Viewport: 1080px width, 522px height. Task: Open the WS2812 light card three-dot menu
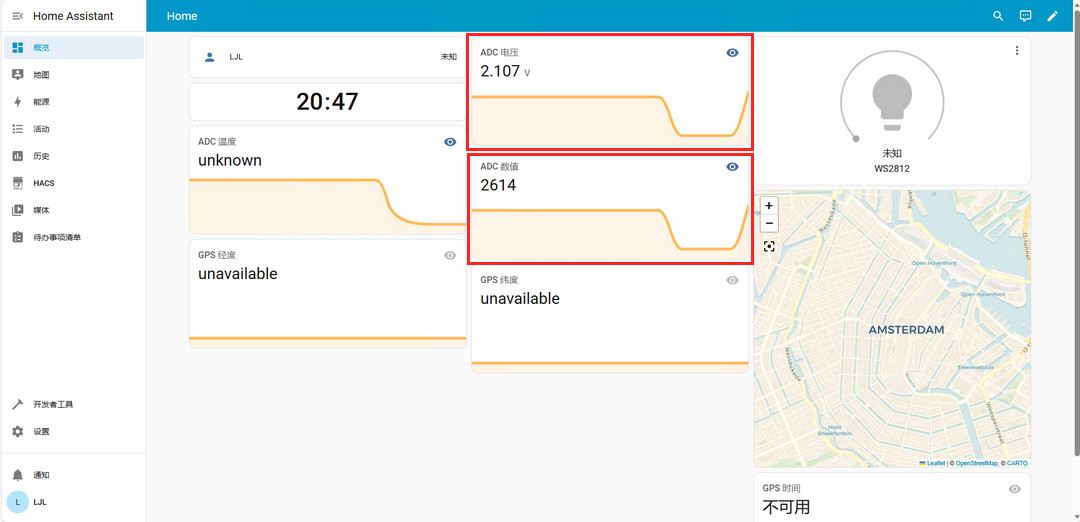coord(1017,51)
